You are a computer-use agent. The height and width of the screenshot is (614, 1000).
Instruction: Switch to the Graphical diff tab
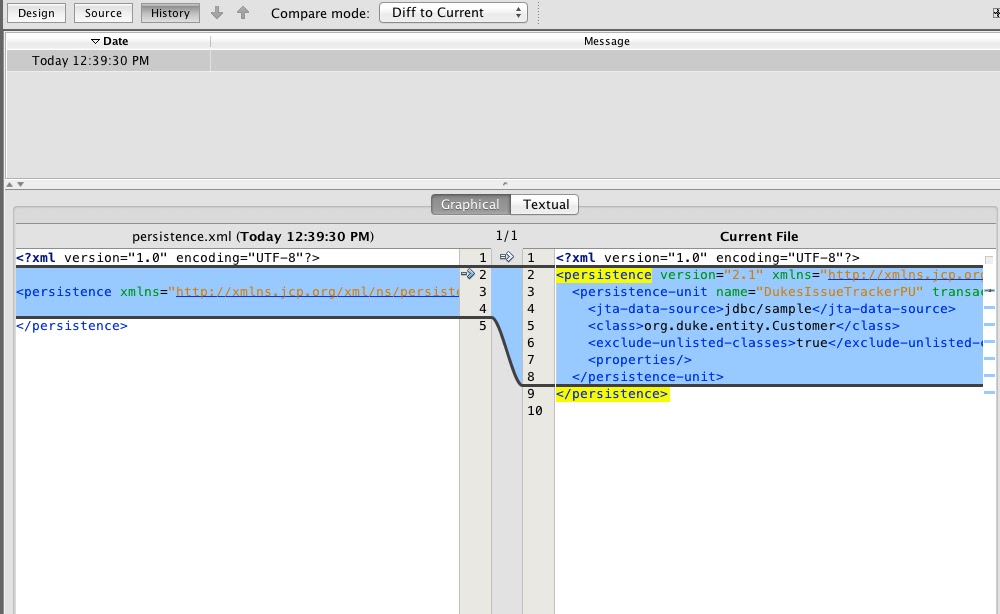coord(470,204)
